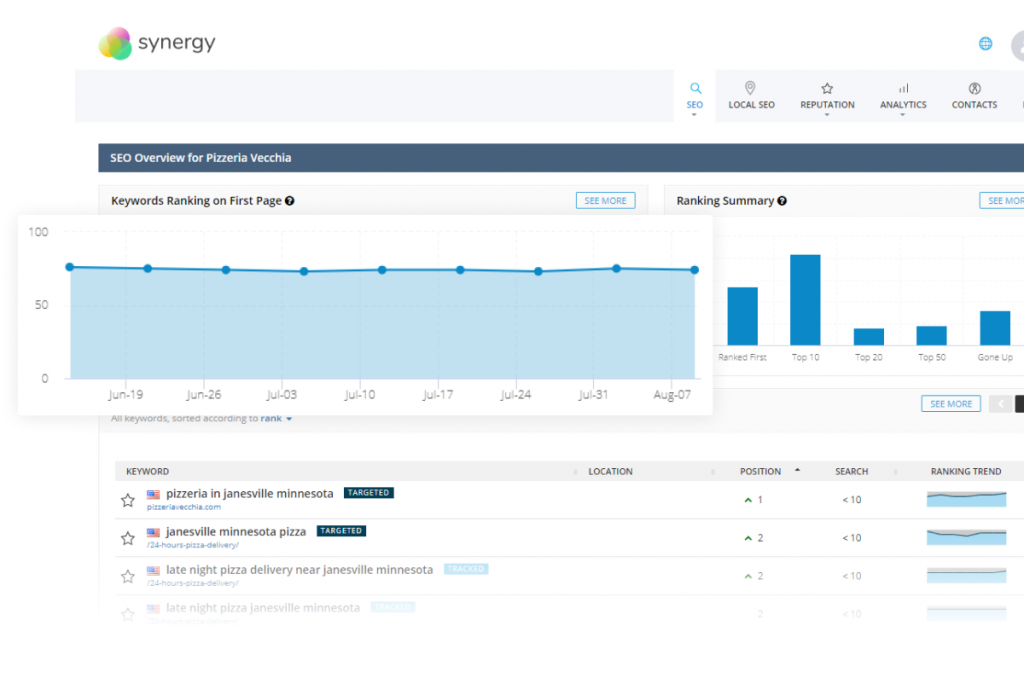This screenshot has width=1024, height=678.
Task: Star the pizzeria in janesville minnesota keyword
Action: click(127, 500)
